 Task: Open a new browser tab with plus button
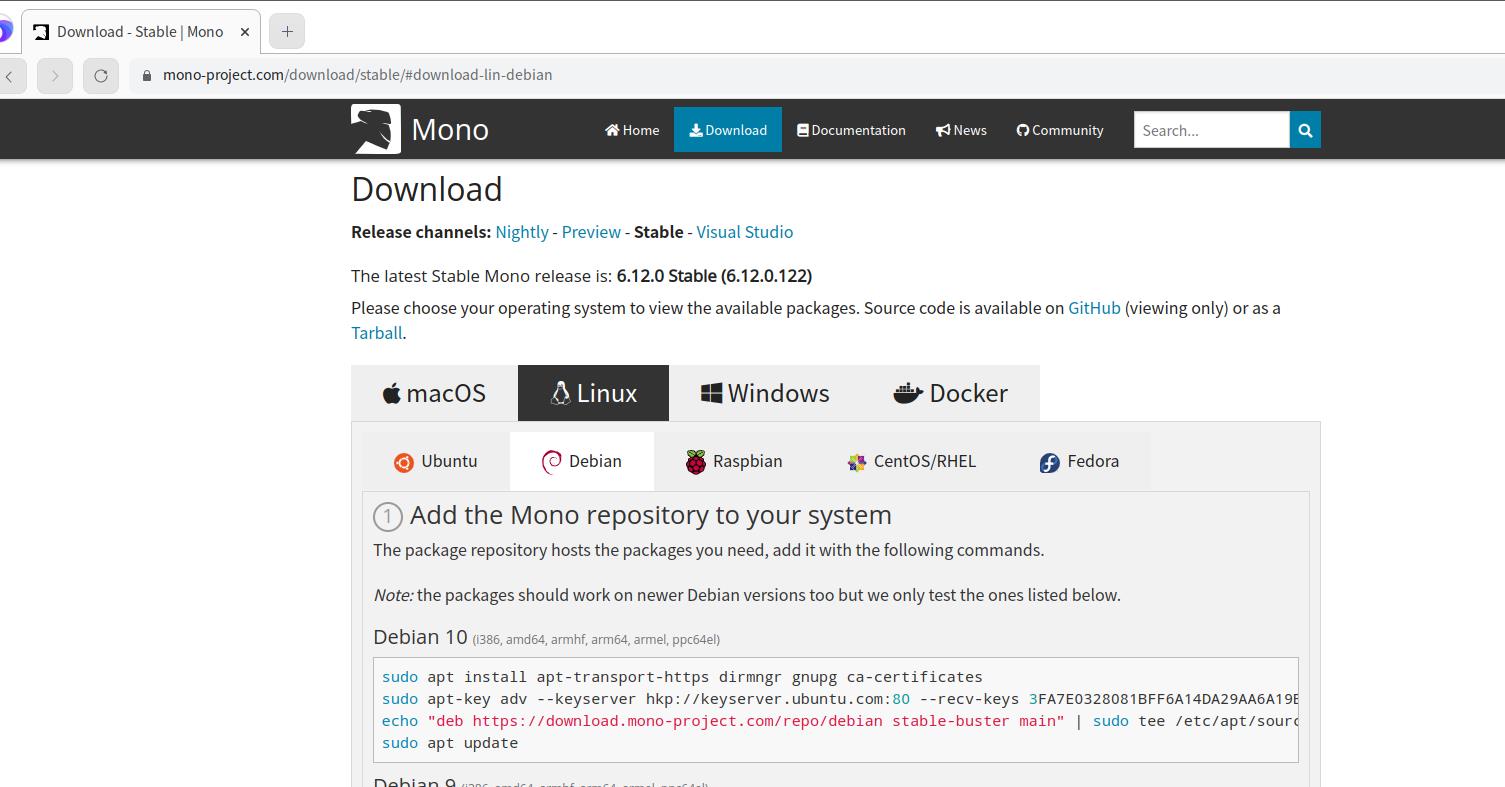(287, 32)
